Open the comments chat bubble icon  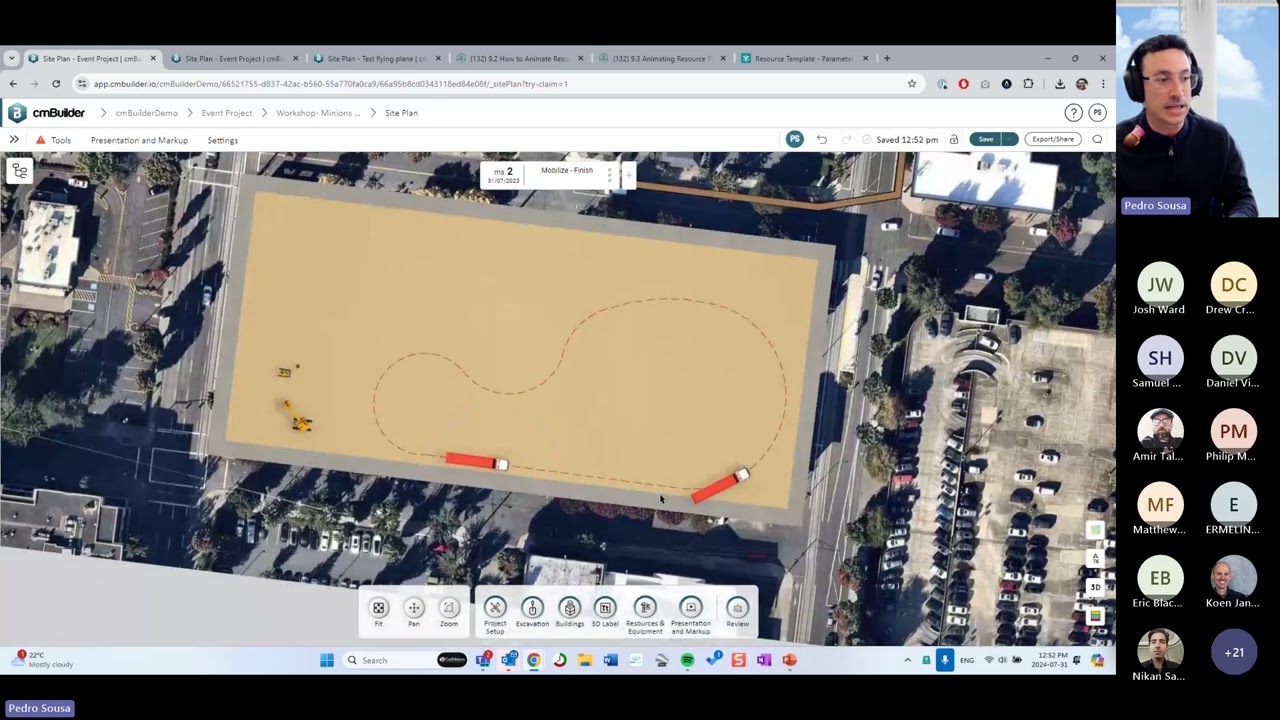point(1097,139)
